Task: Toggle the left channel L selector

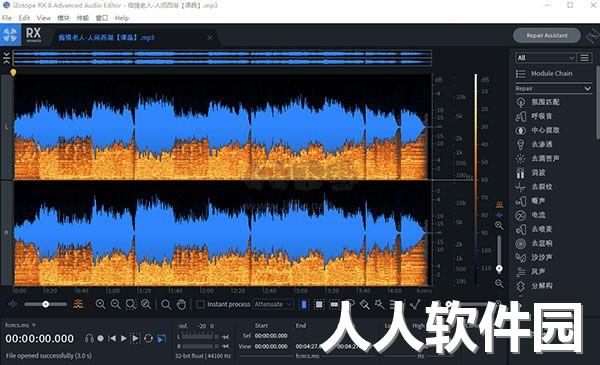Action: 6,127
